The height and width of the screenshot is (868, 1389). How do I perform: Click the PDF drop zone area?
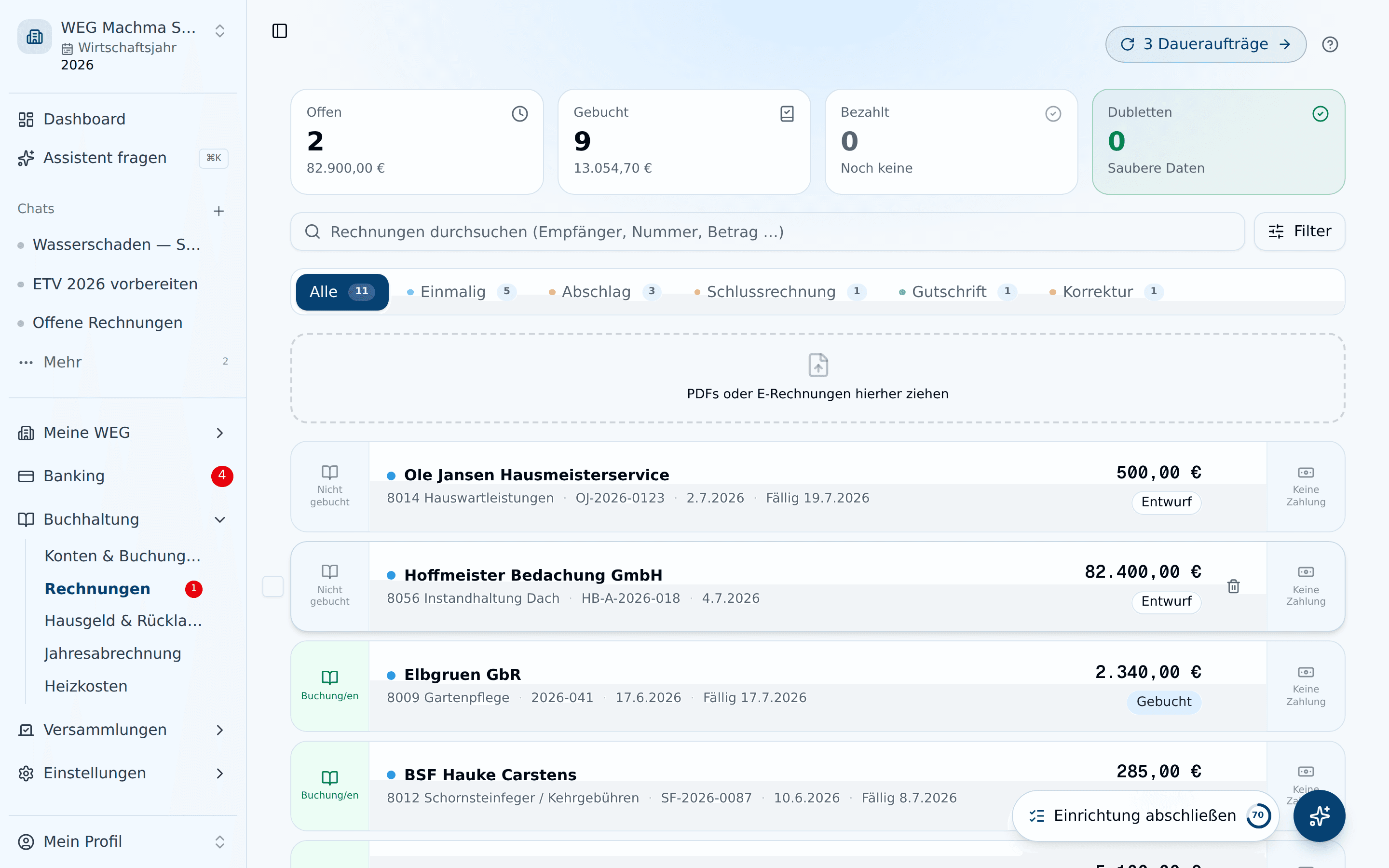[817, 379]
